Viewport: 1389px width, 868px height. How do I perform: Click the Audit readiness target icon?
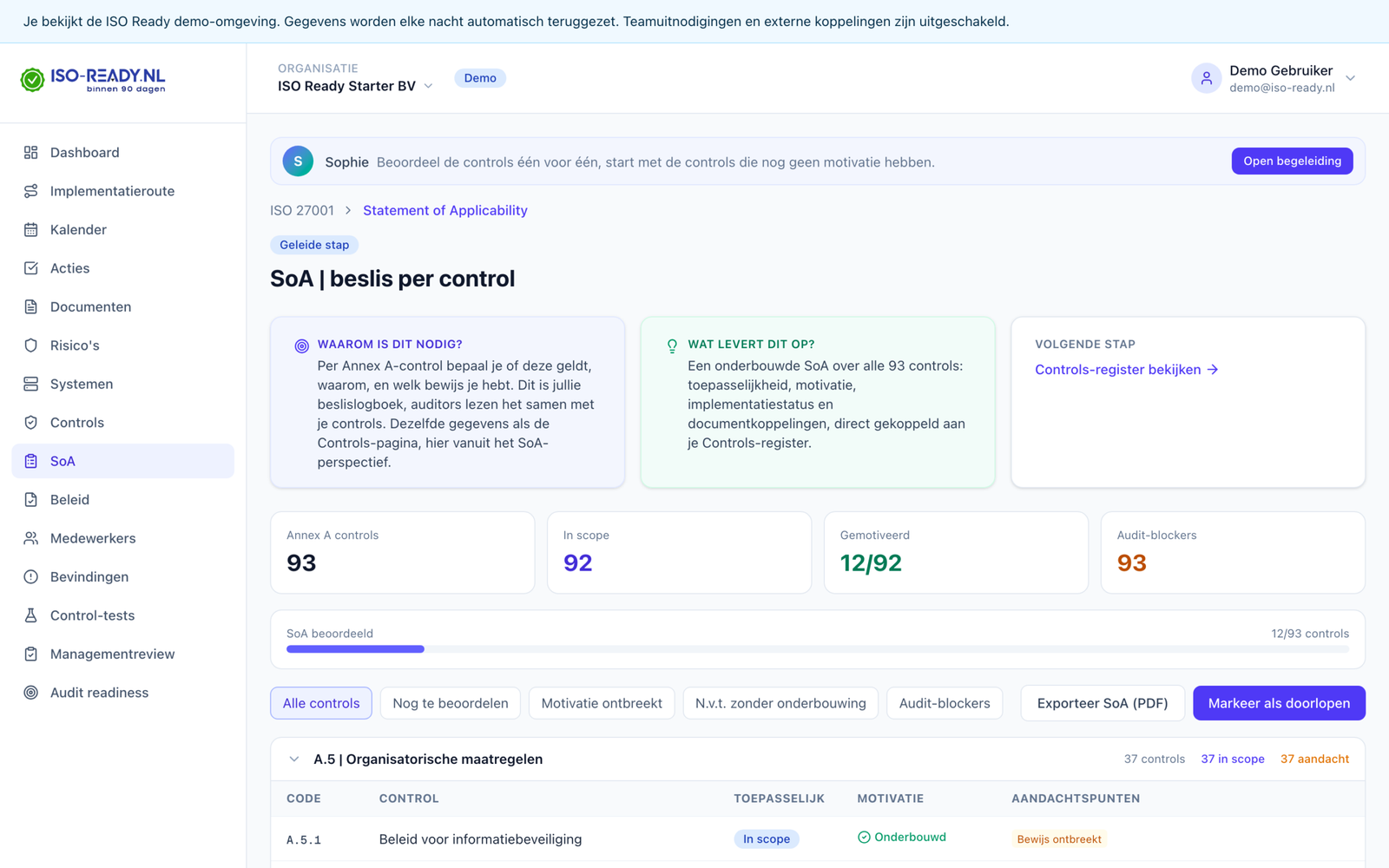point(31,693)
